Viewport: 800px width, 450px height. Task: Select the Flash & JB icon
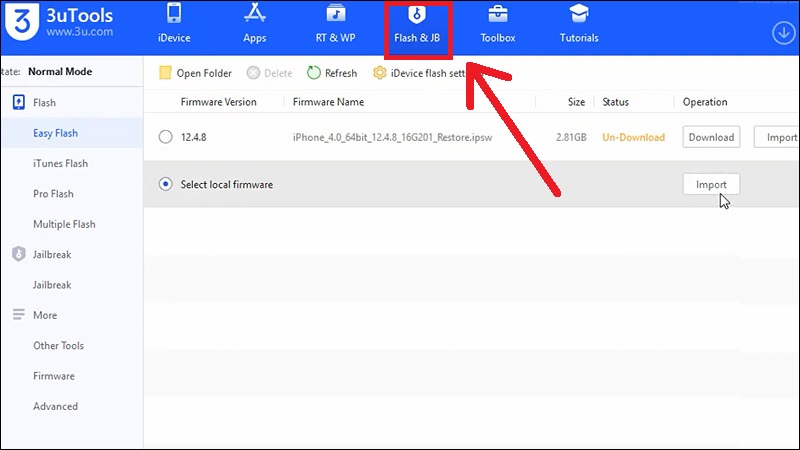(417, 16)
